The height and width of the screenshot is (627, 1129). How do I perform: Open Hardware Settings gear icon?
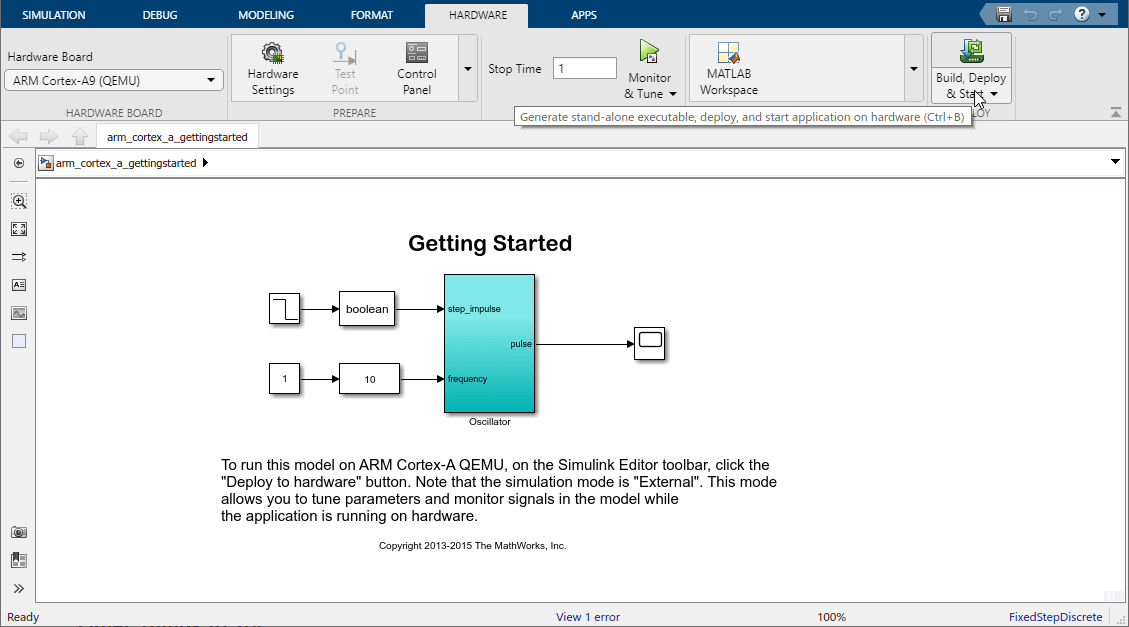272,53
